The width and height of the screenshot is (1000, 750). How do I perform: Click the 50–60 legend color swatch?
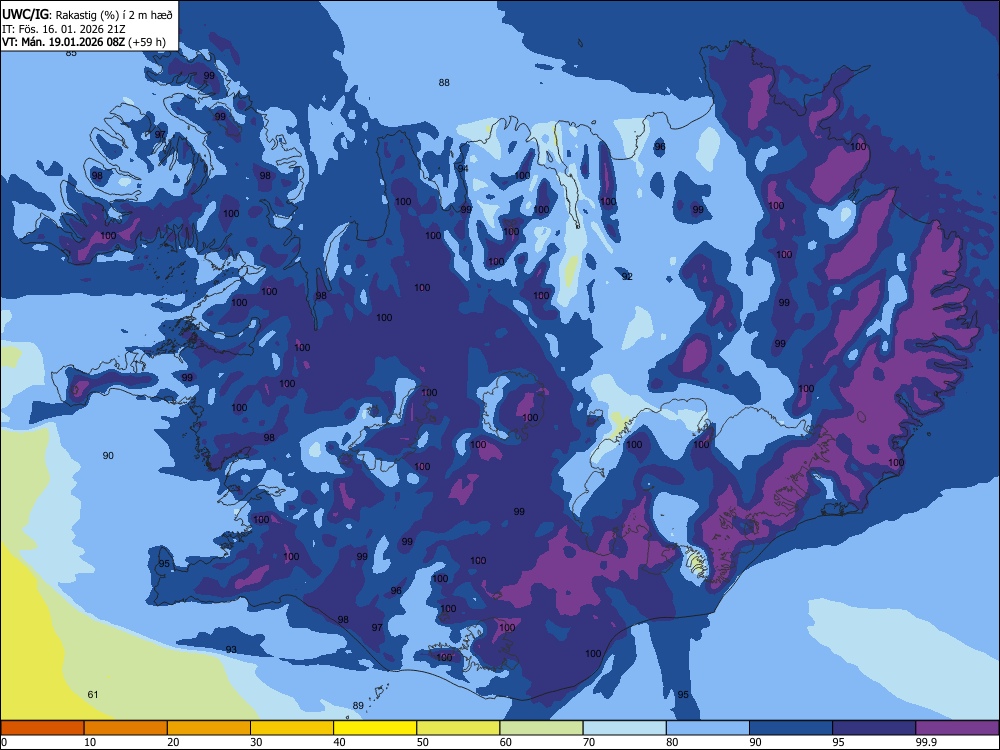(x=458, y=728)
